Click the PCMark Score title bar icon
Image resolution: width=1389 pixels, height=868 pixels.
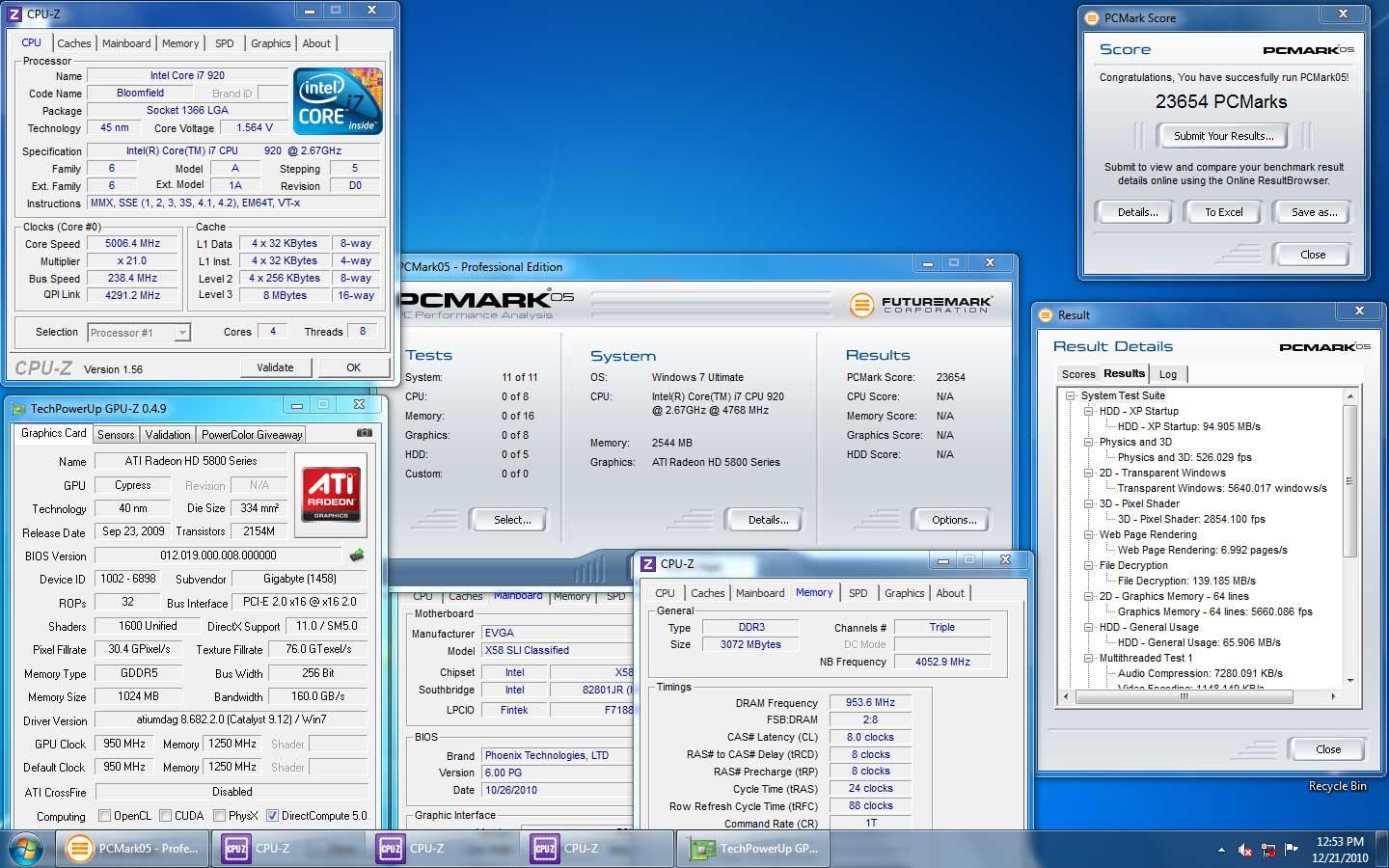1092,17
